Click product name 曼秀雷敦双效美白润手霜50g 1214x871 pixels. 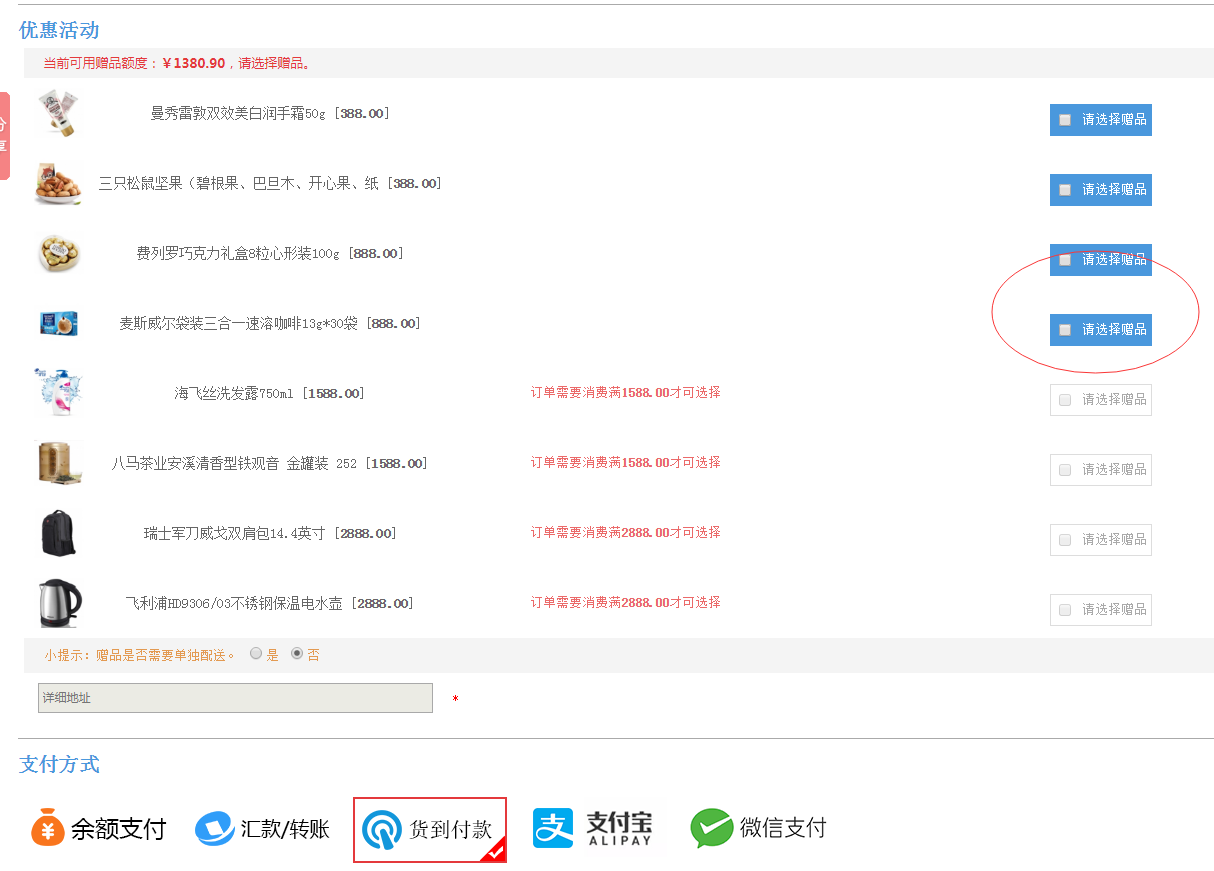pyautogui.click(x=238, y=114)
